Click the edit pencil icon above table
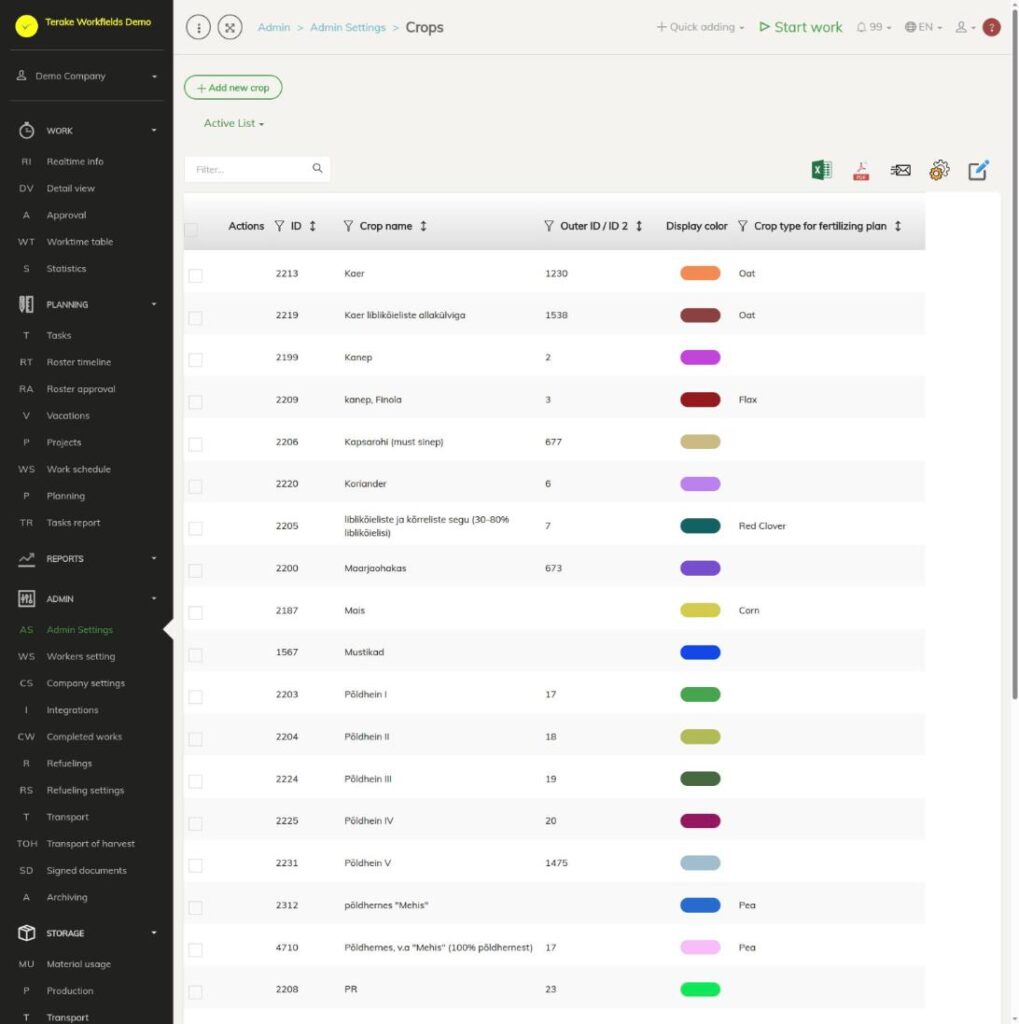Image resolution: width=1019 pixels, height=1024 pixels. [978, 170]
